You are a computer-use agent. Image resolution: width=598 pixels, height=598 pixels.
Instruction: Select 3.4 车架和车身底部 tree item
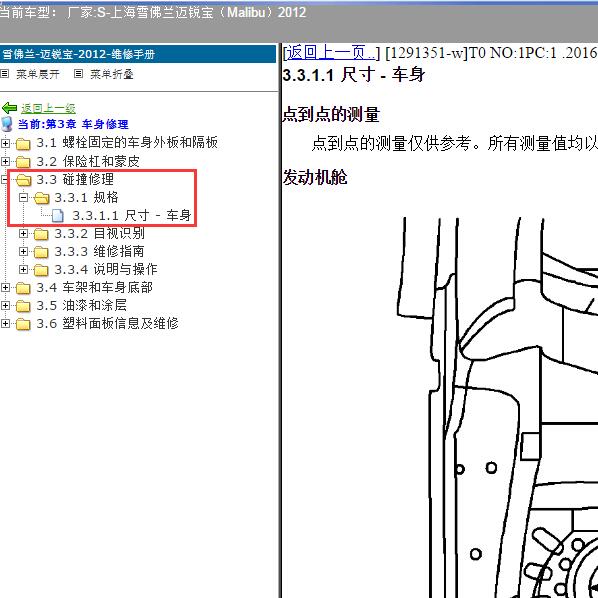[95, 287]
